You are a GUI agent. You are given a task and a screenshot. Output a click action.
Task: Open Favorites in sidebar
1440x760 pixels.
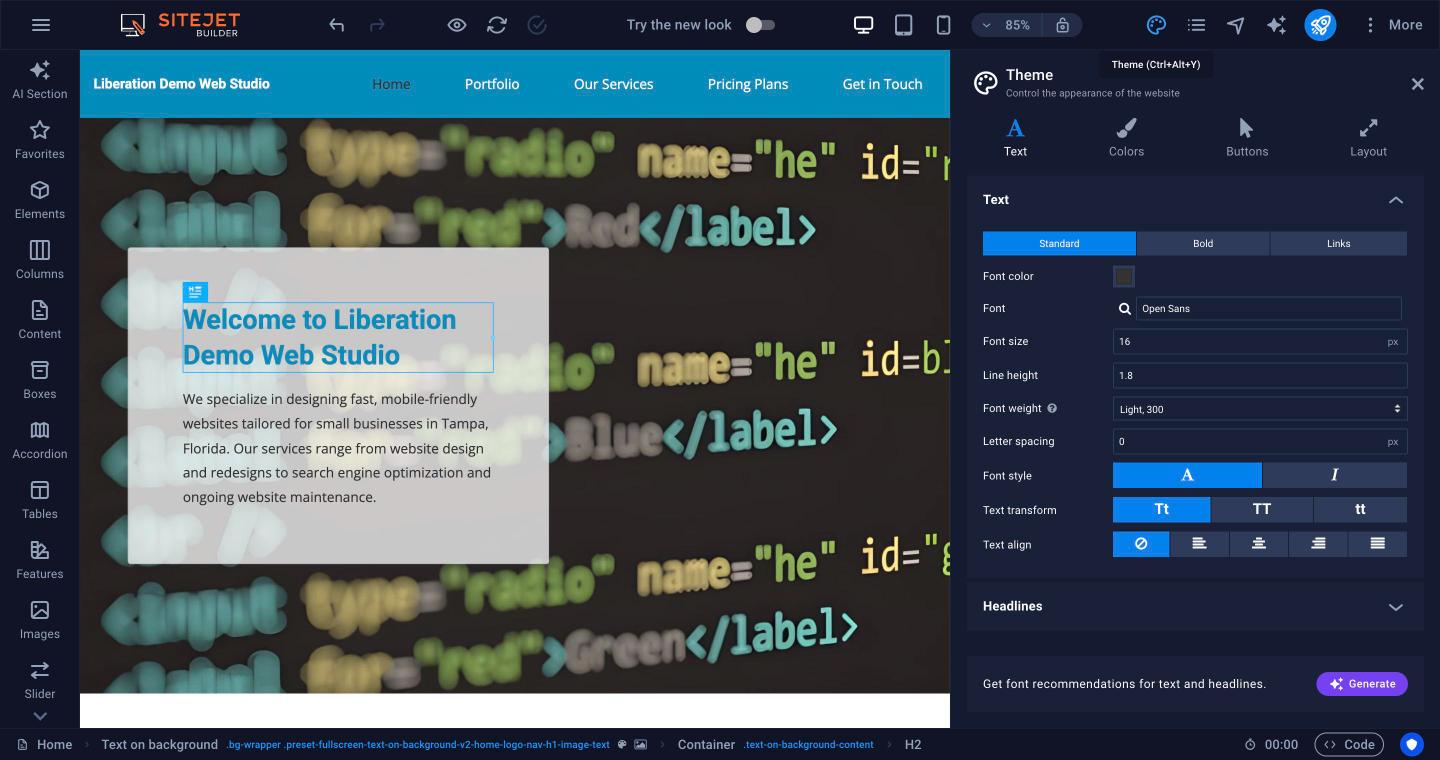pos(40,140)
